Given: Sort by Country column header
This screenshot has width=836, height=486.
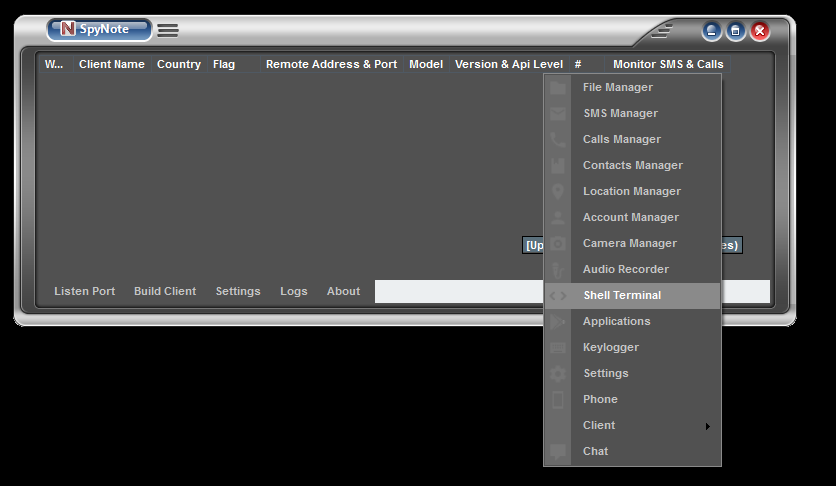Looking at the screenshot, I should (x=179, y=64).
